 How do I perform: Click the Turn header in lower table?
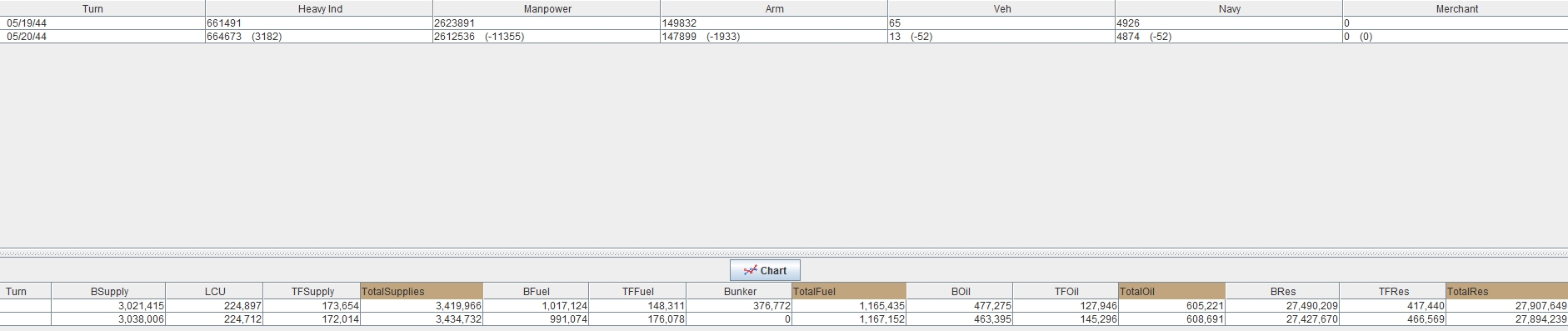click(26, 291)
